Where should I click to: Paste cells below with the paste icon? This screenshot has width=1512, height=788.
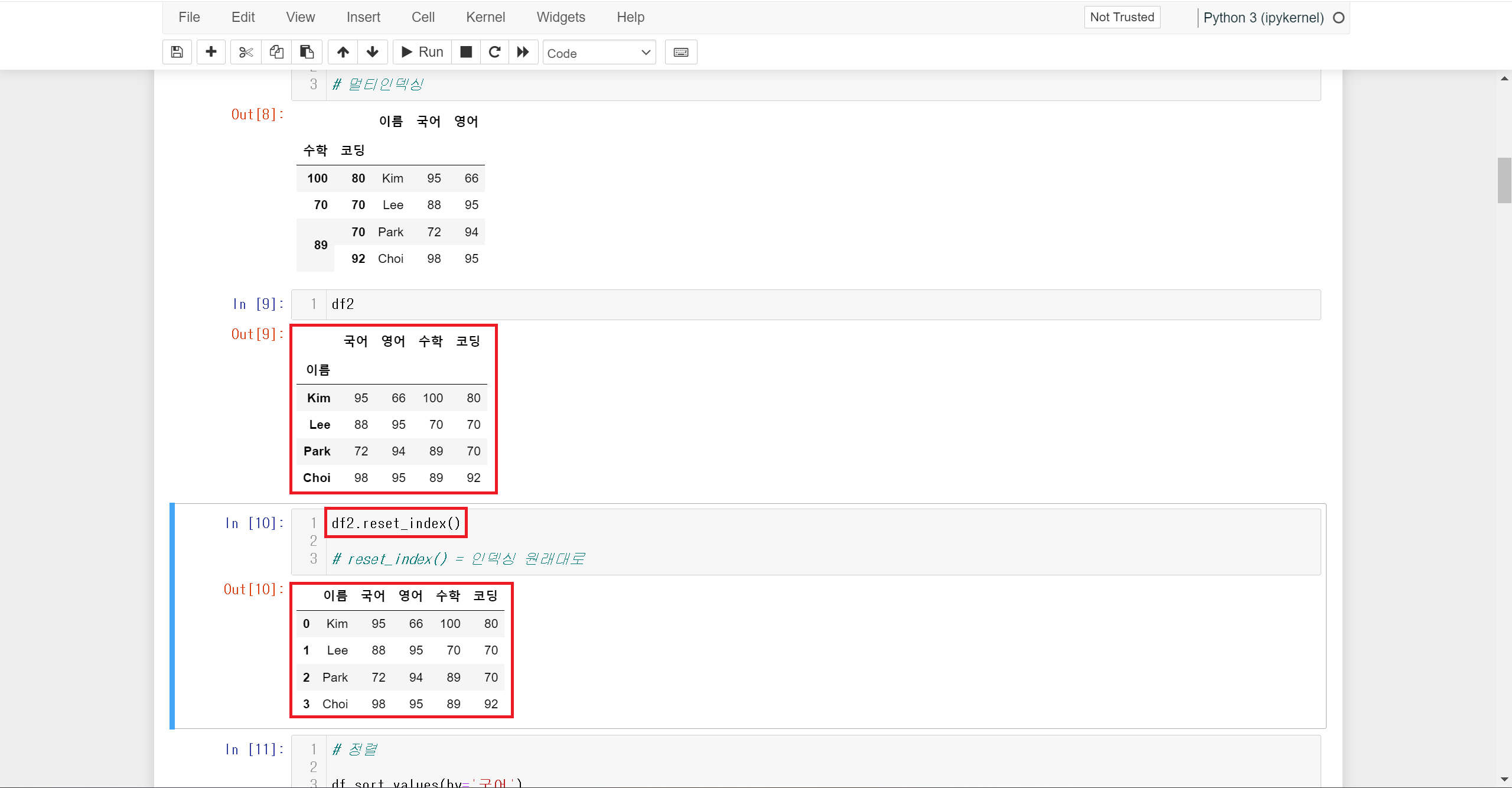point(307,52)
